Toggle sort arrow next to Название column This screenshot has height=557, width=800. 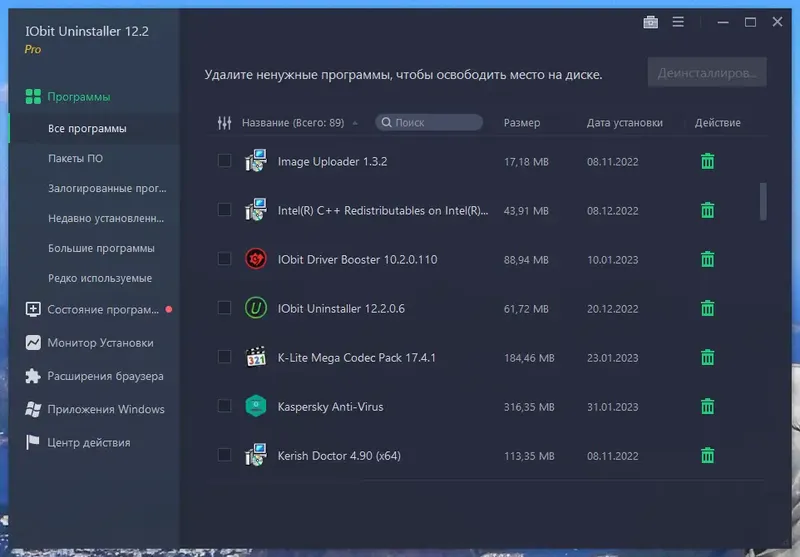[355, 123]
